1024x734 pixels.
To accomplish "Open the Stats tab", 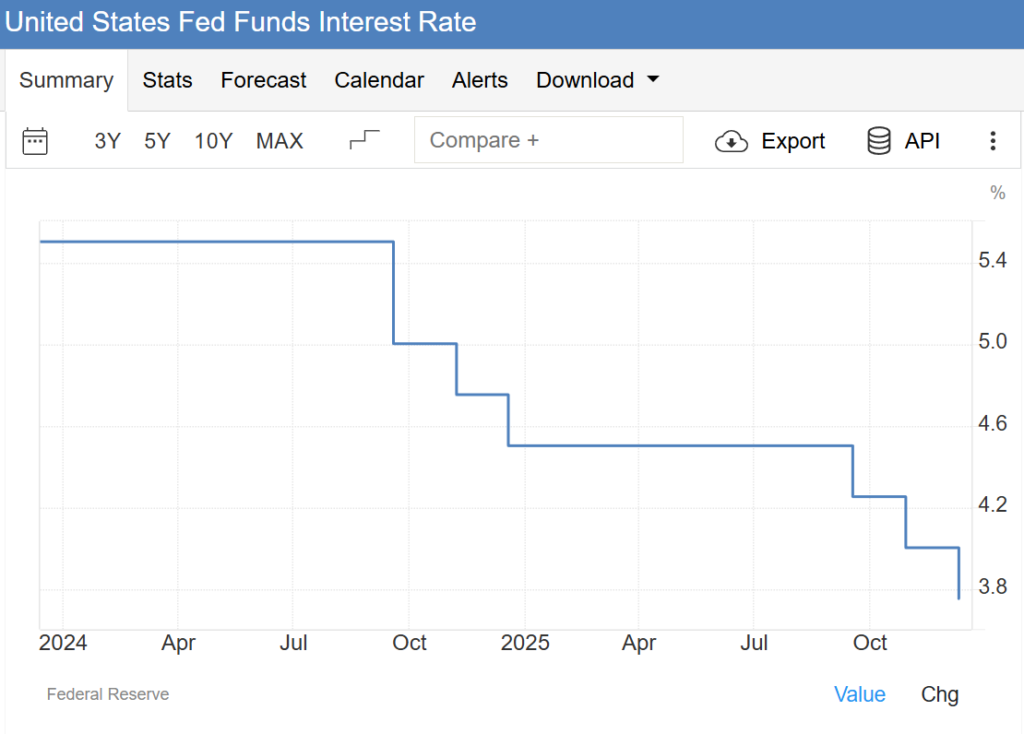I will point(167,80).
